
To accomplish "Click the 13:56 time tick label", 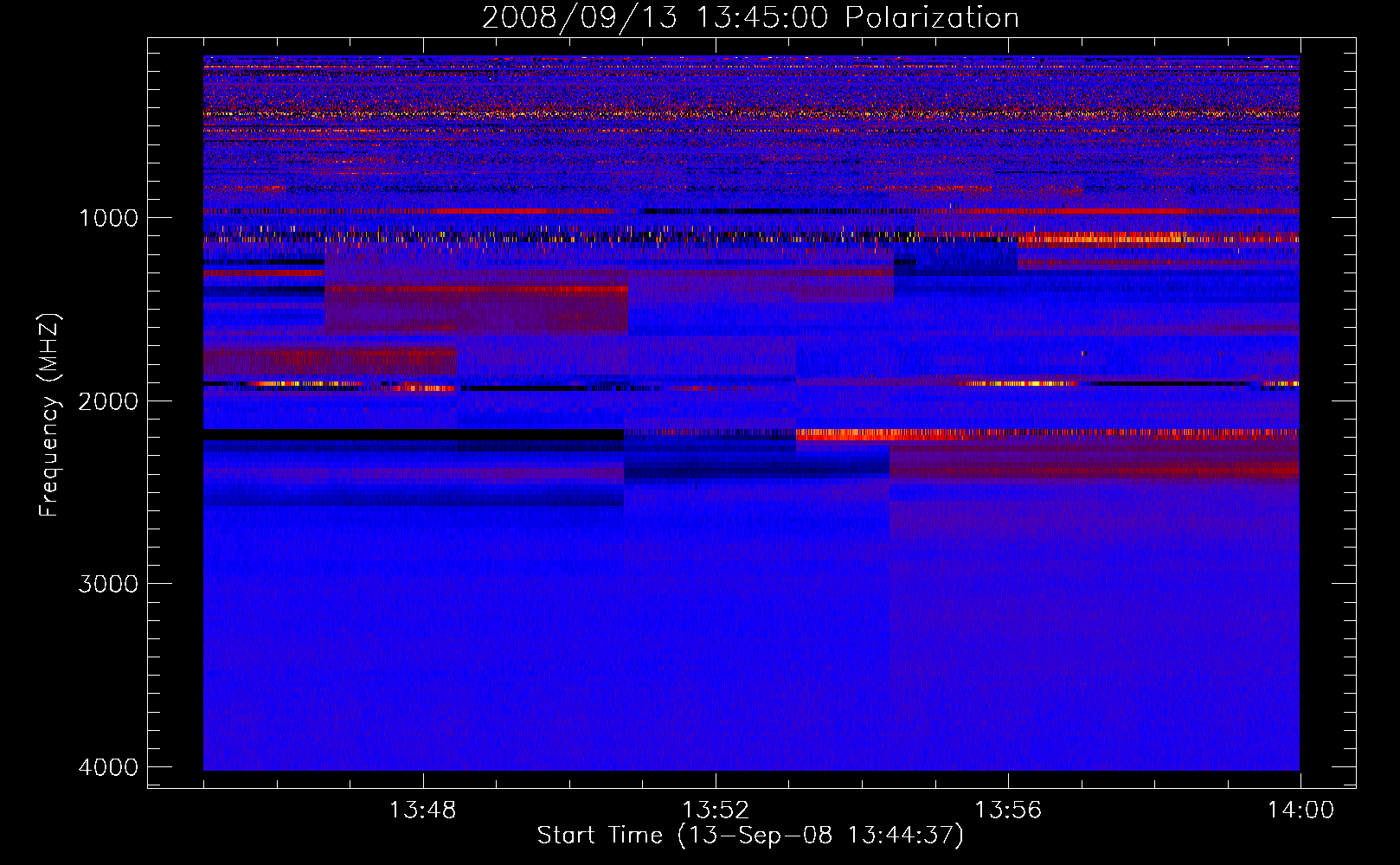I will 1008,811.
